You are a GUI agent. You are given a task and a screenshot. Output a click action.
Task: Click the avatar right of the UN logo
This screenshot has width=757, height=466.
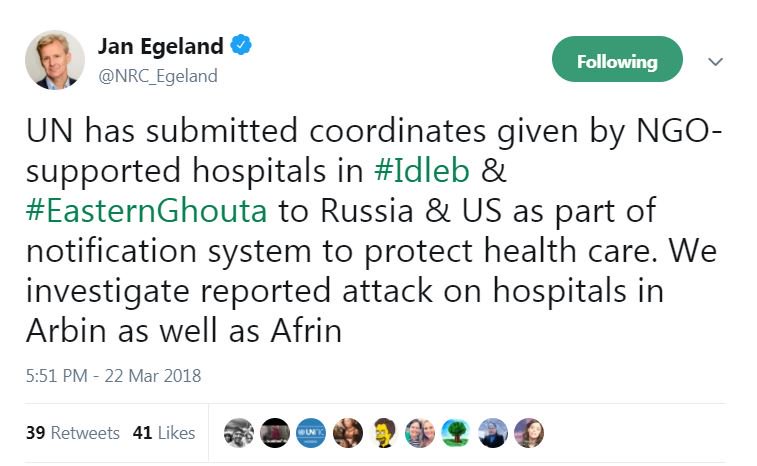(x=348, y=433)
